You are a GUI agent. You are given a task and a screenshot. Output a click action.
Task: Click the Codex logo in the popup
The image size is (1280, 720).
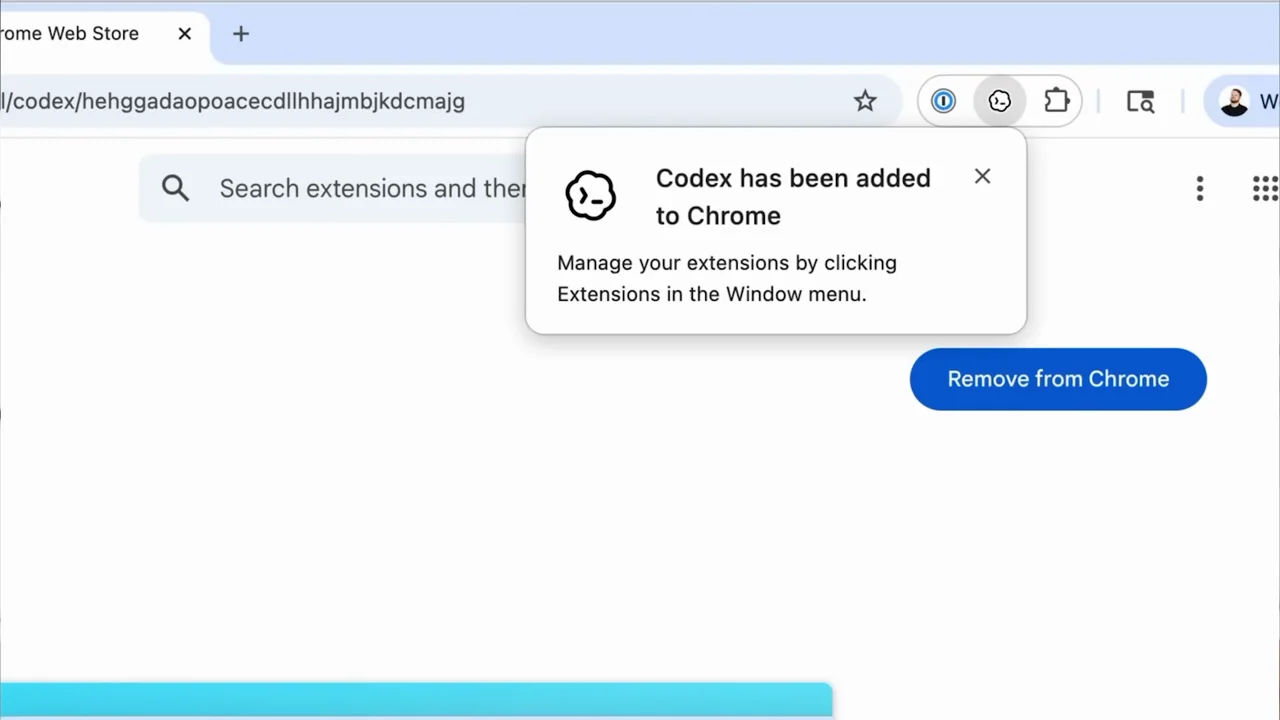591,195
